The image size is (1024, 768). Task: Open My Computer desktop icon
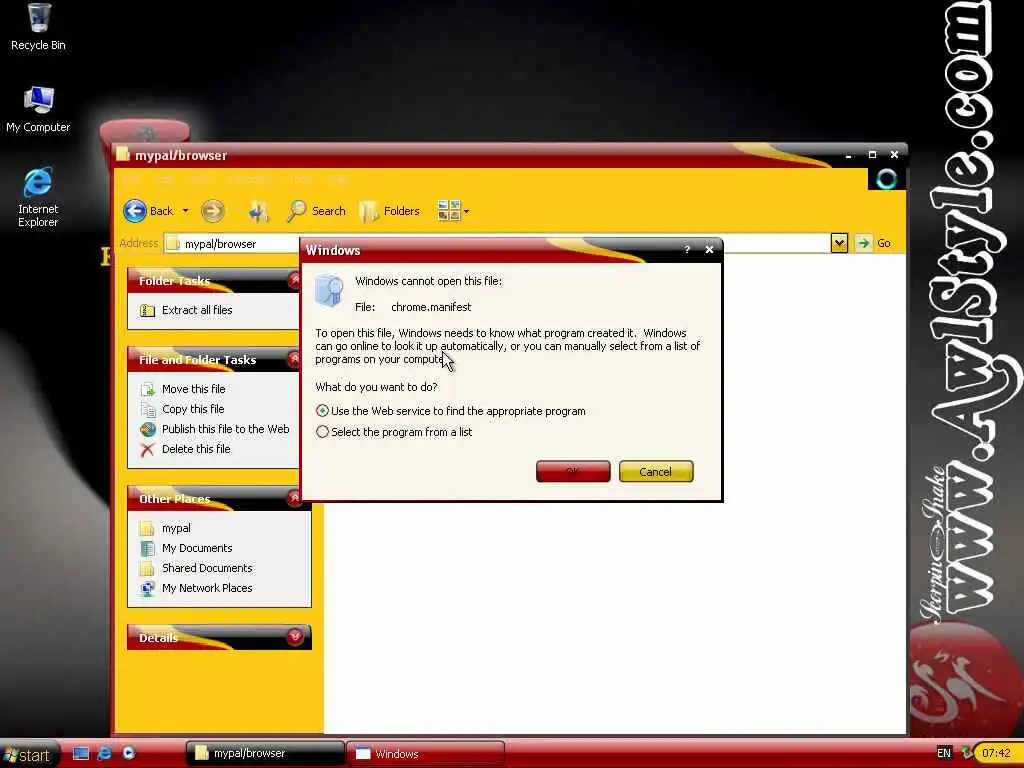coord(38,110)
